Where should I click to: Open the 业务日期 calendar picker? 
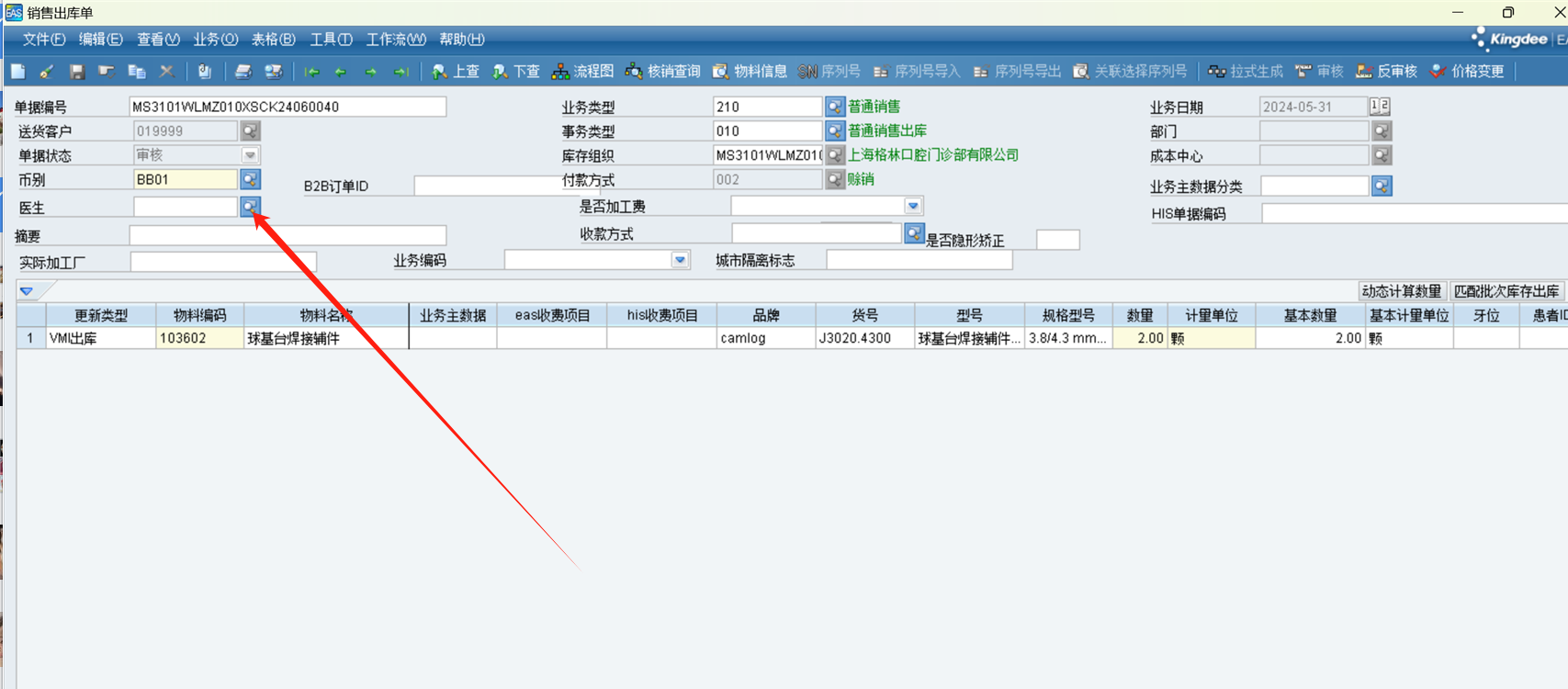pos(1380,107)
